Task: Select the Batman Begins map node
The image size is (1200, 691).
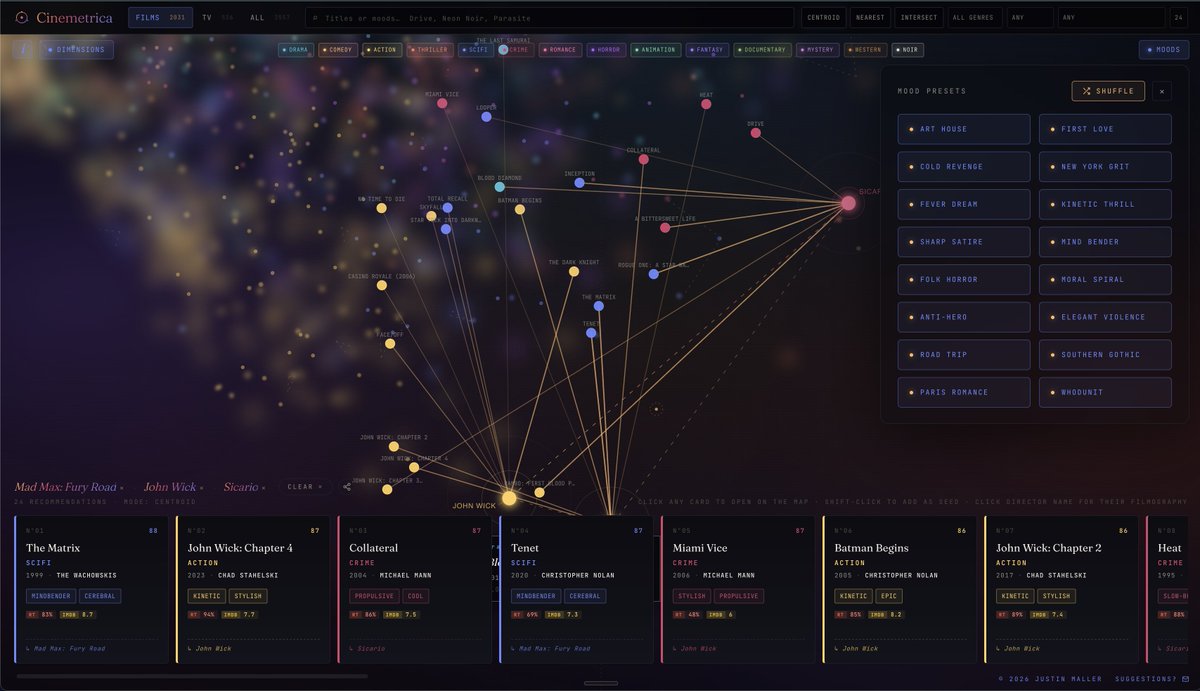Action: coord(520,210)
